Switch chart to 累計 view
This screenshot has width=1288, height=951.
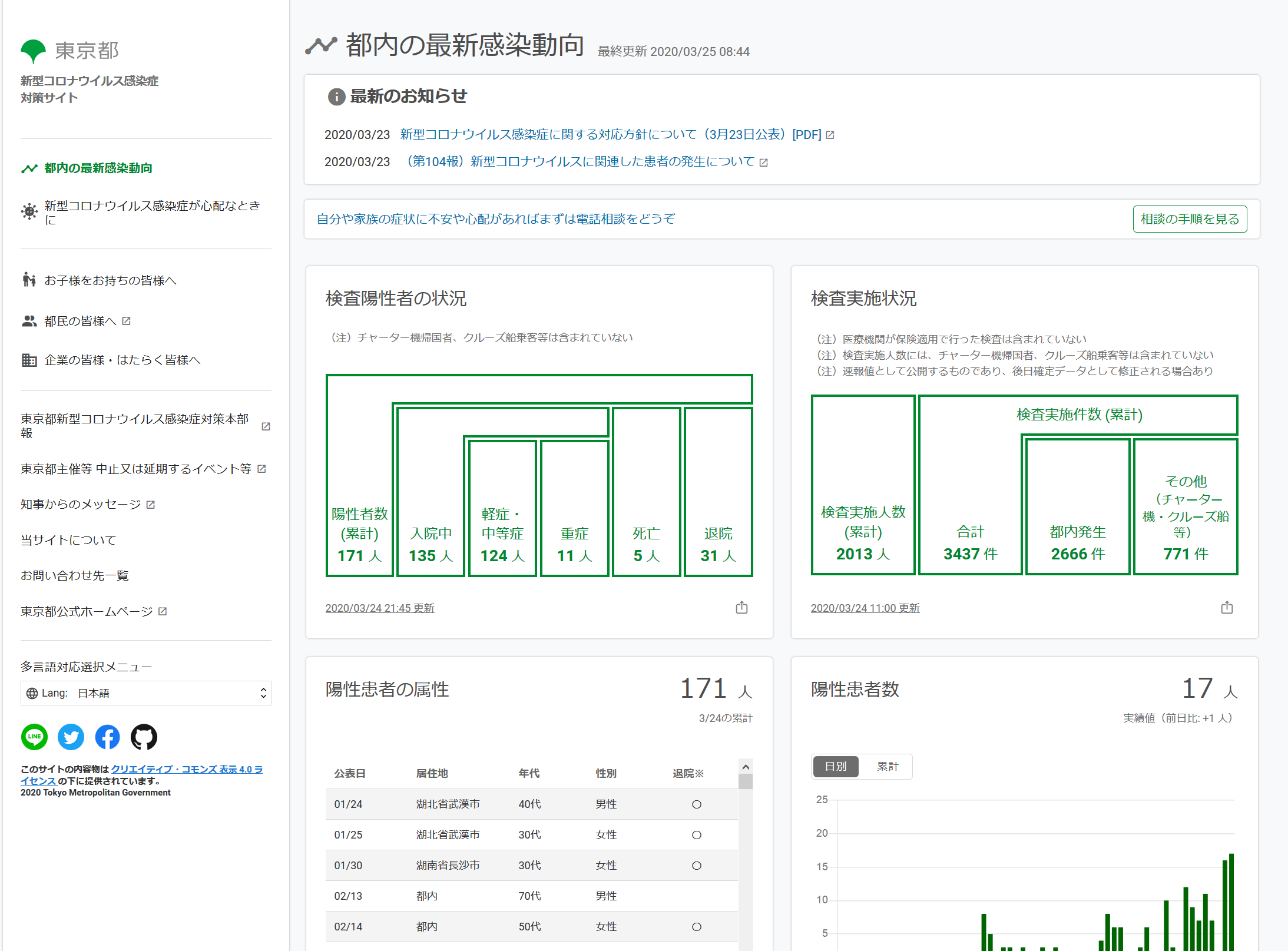[x=888, y=767]
